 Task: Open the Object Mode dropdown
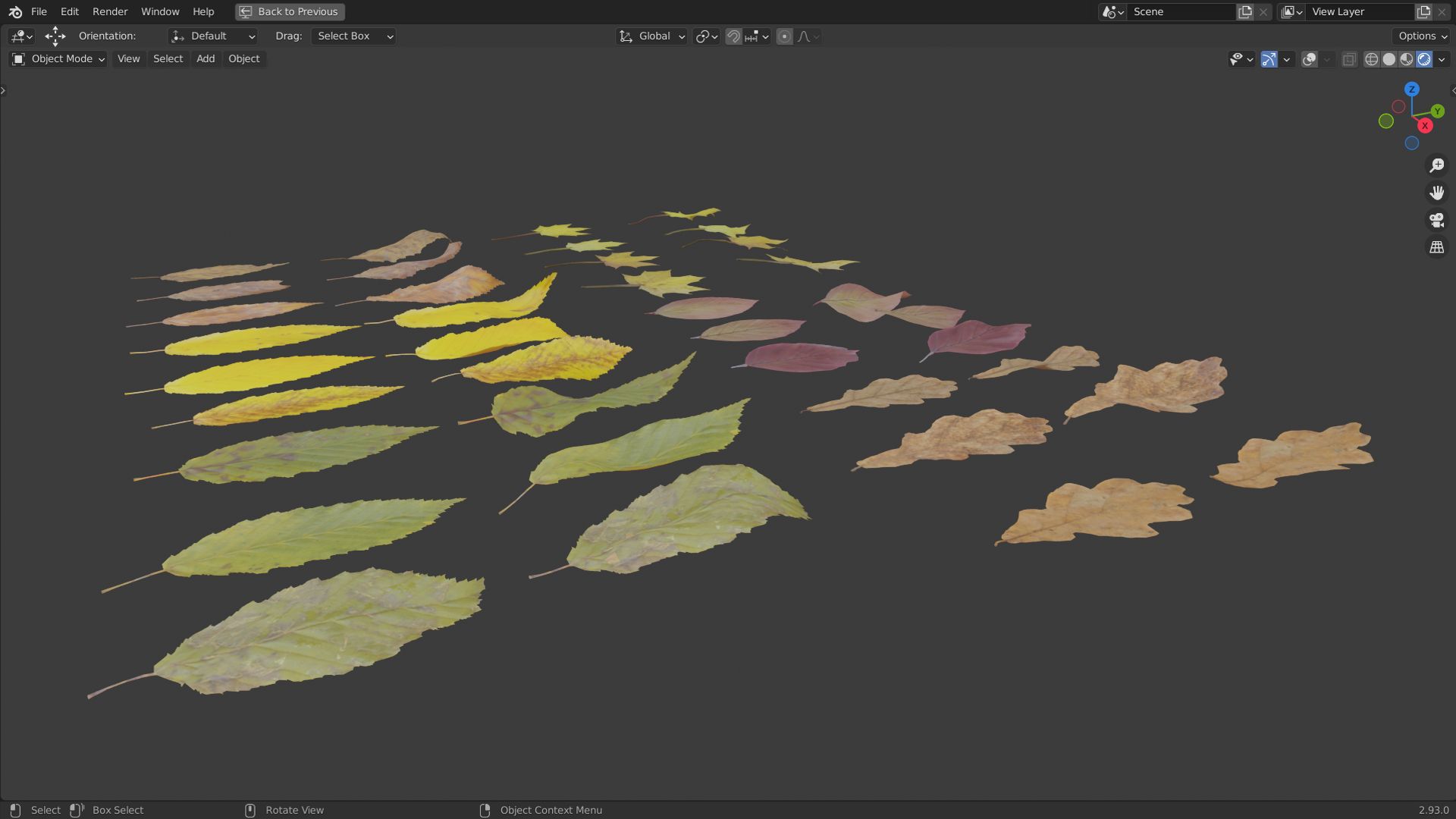58,59
